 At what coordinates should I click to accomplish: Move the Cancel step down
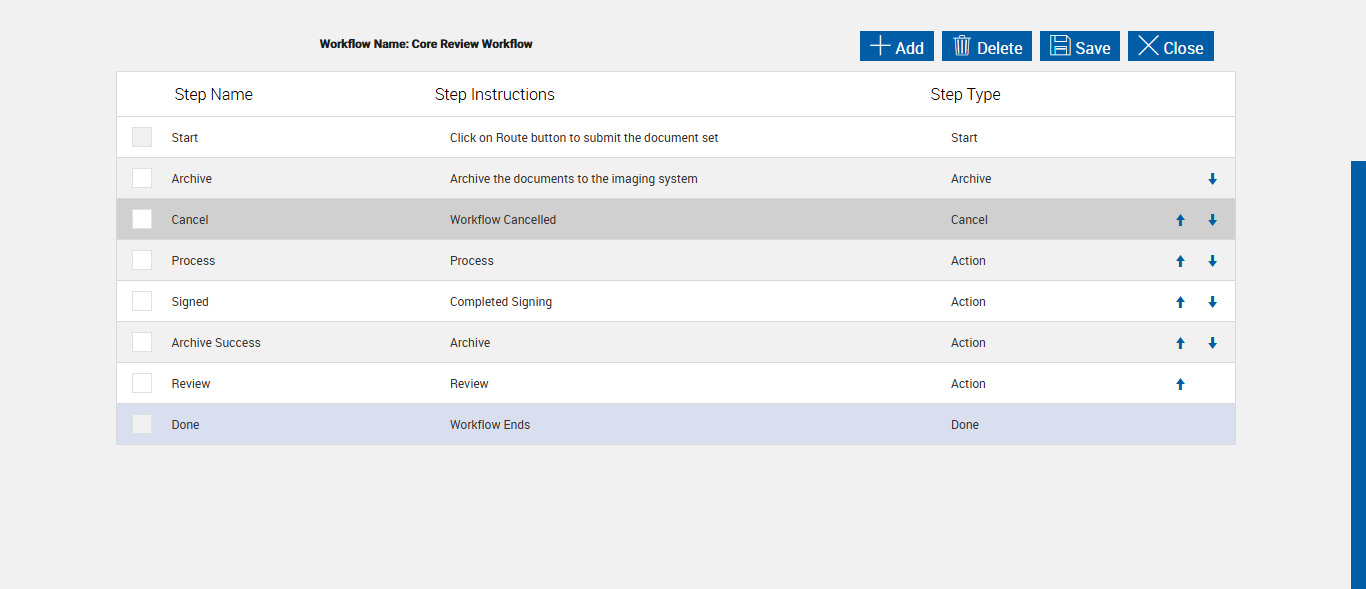coord(1212,220)
